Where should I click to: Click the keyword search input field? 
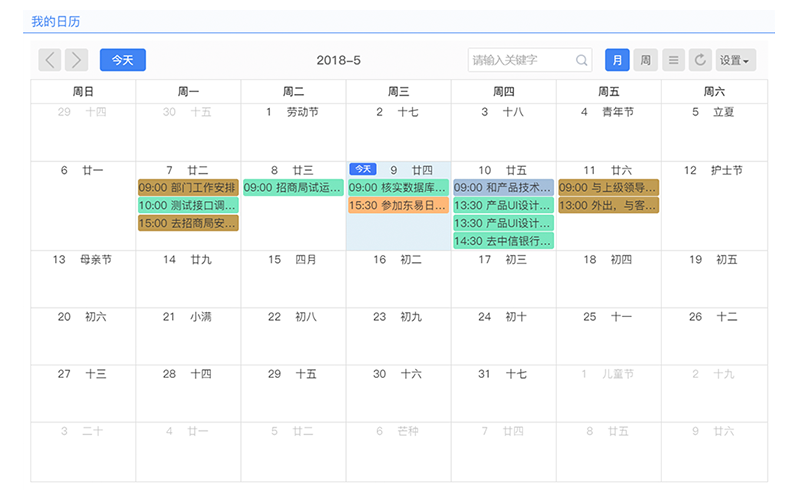click(x=522, y=60)
